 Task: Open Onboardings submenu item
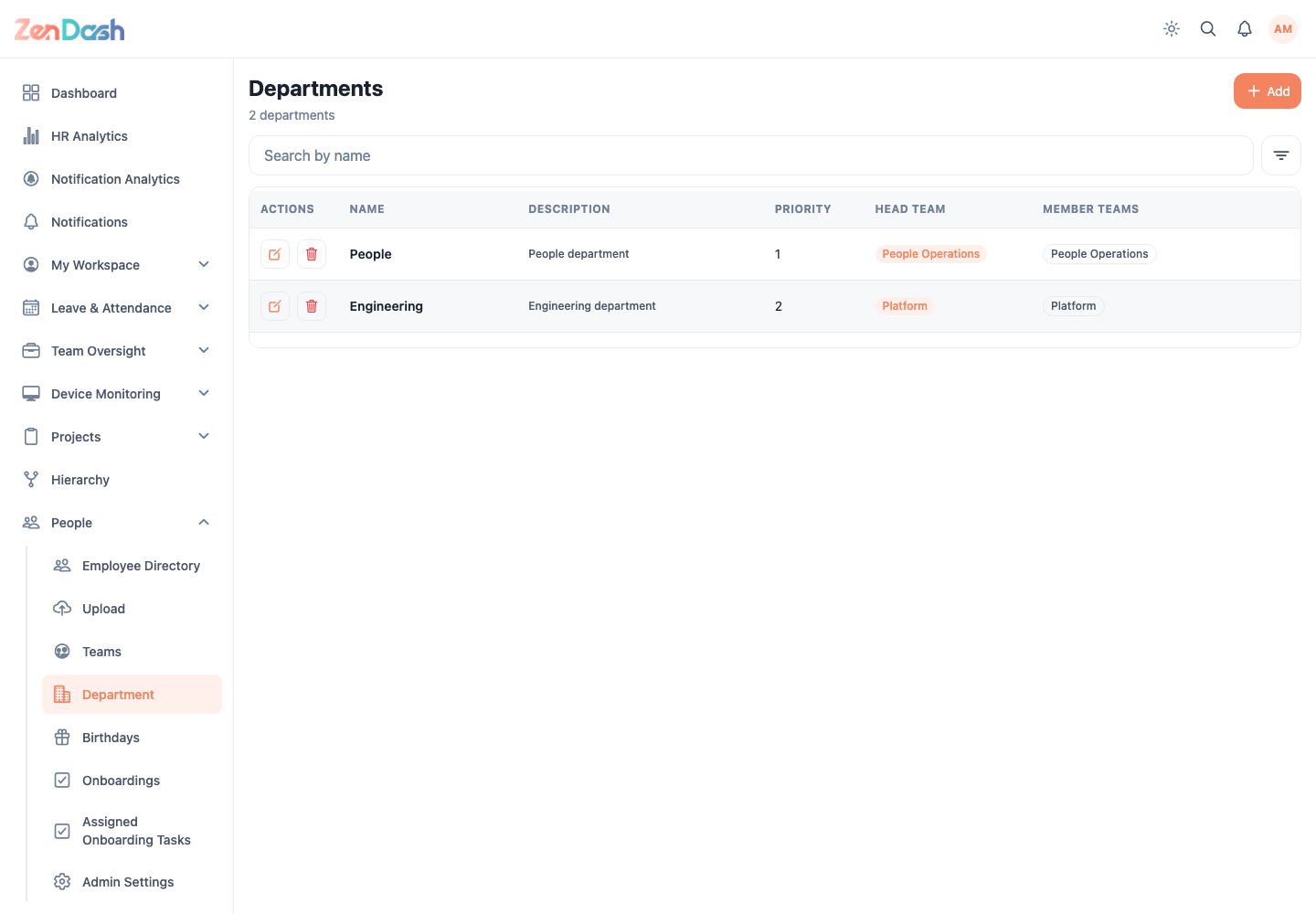132,781
